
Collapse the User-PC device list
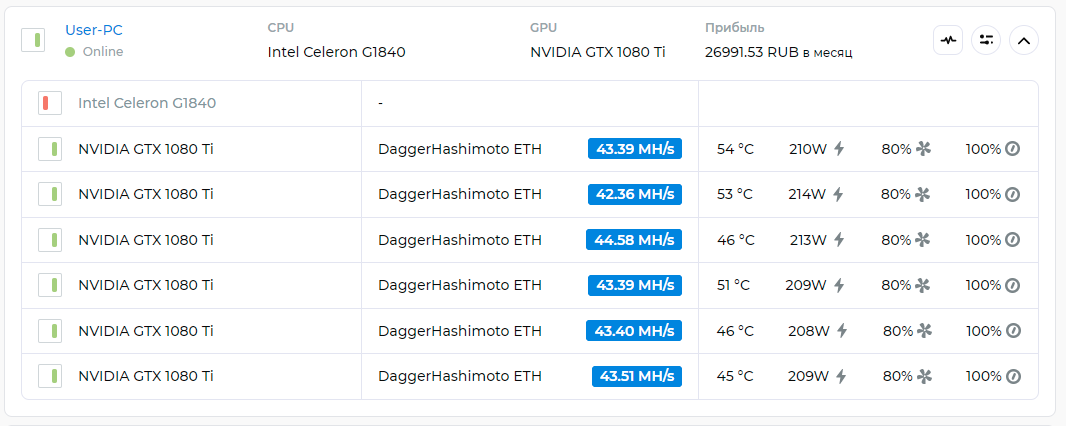click(1024, 40)
